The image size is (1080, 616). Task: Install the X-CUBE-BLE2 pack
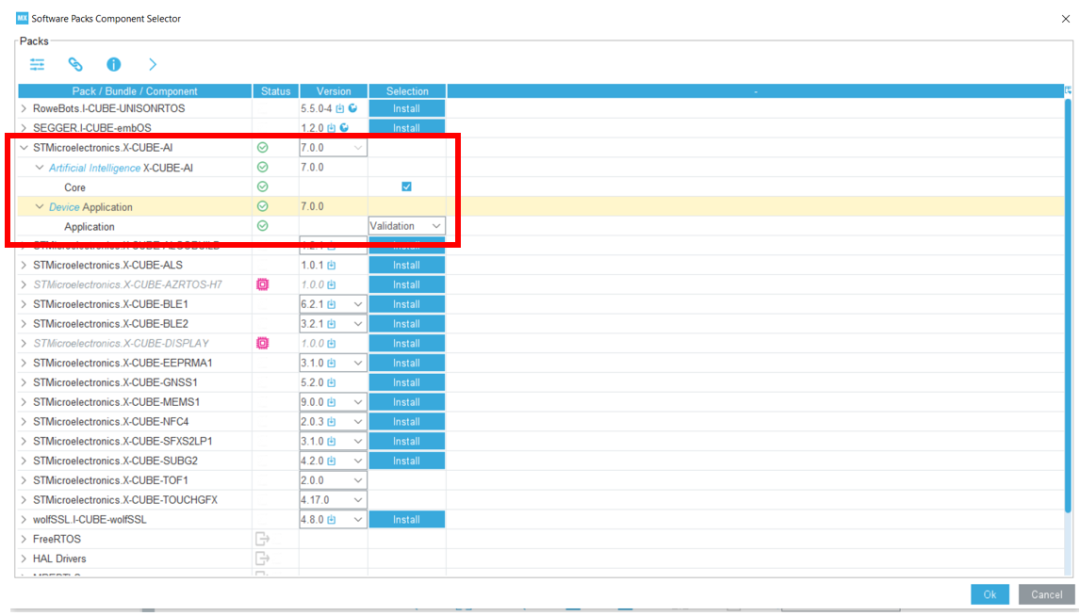pos(406,324)
